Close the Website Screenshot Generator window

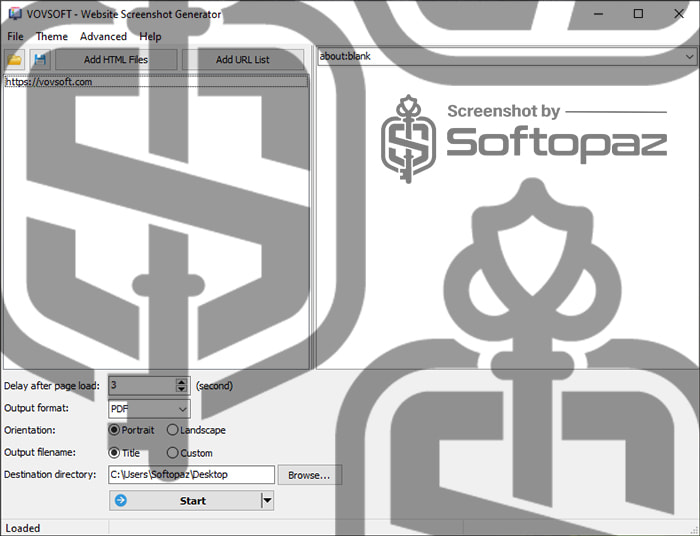click(679, 14)
